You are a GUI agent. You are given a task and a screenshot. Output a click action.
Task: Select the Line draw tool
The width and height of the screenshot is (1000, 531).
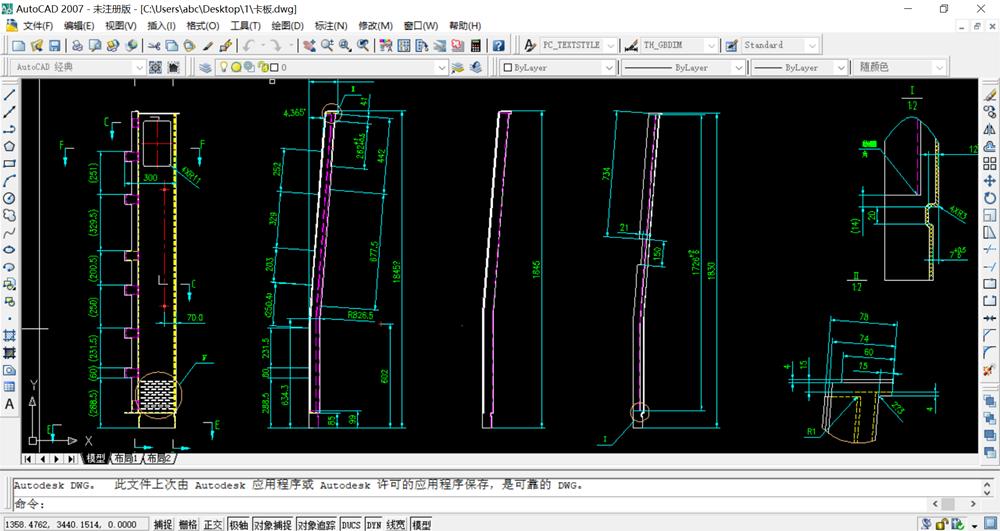pos(9,94)
